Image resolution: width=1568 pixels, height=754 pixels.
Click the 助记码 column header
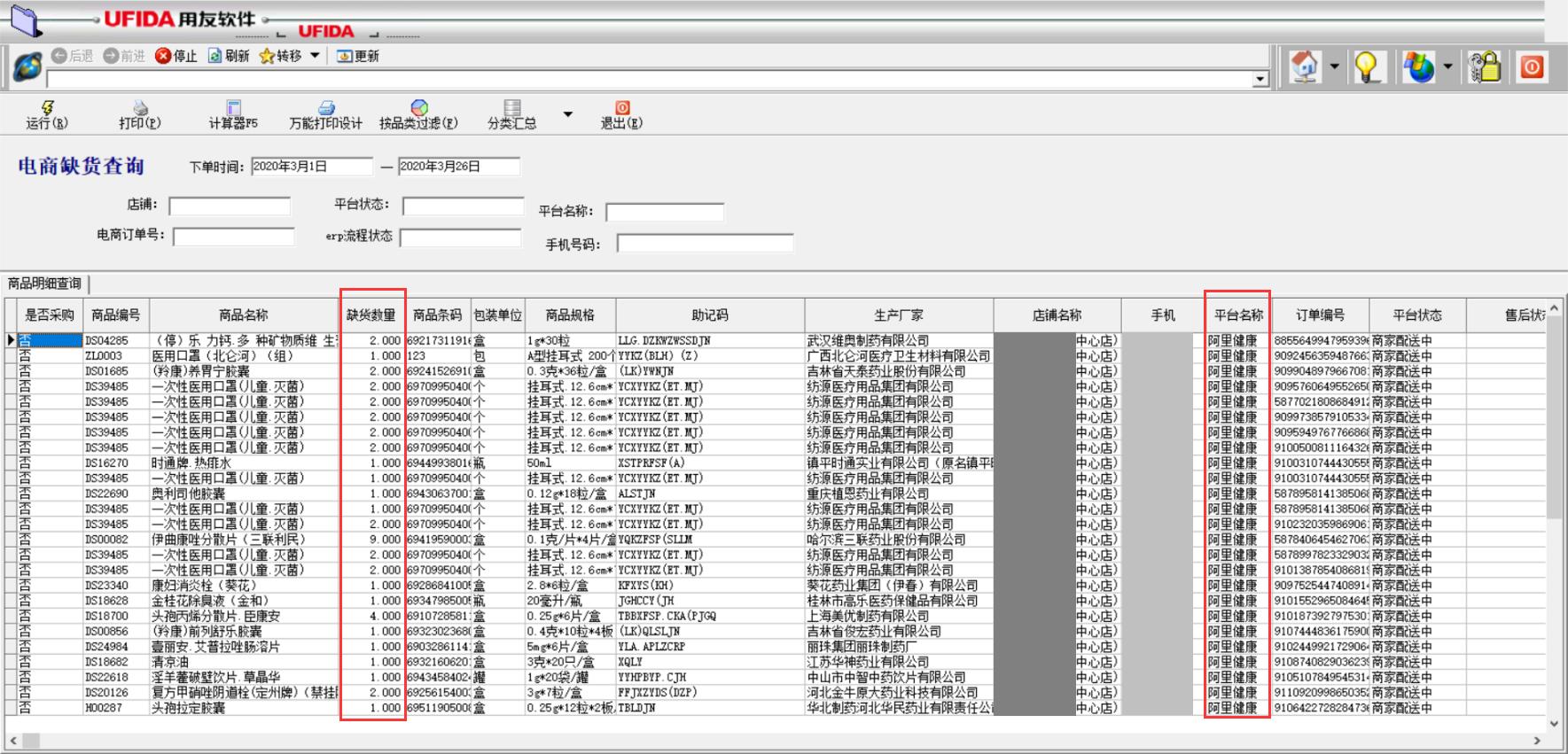(x=710, y=315)
